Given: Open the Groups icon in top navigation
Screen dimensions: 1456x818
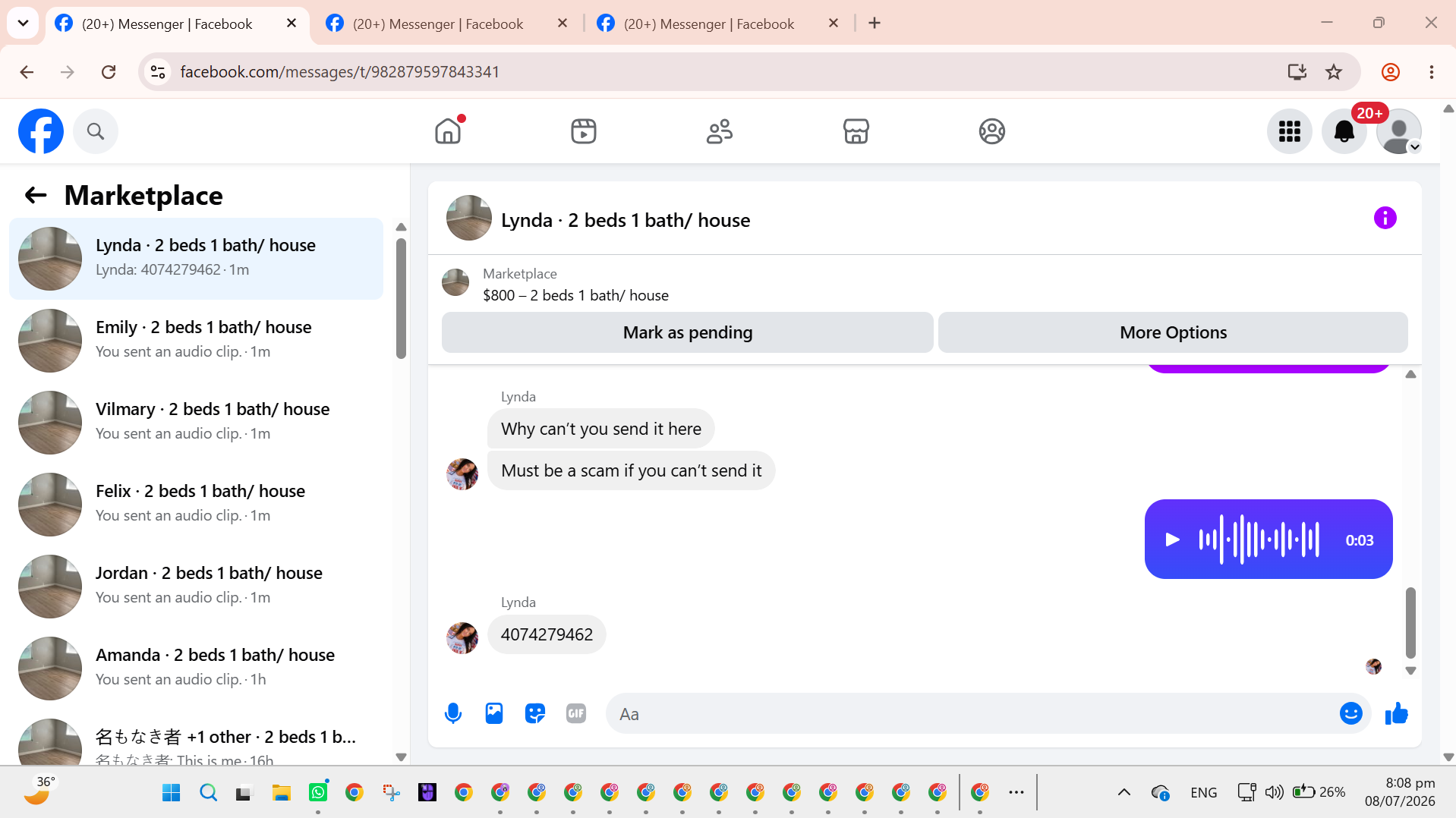Looking at the screenshot, I should coord(991,131).
